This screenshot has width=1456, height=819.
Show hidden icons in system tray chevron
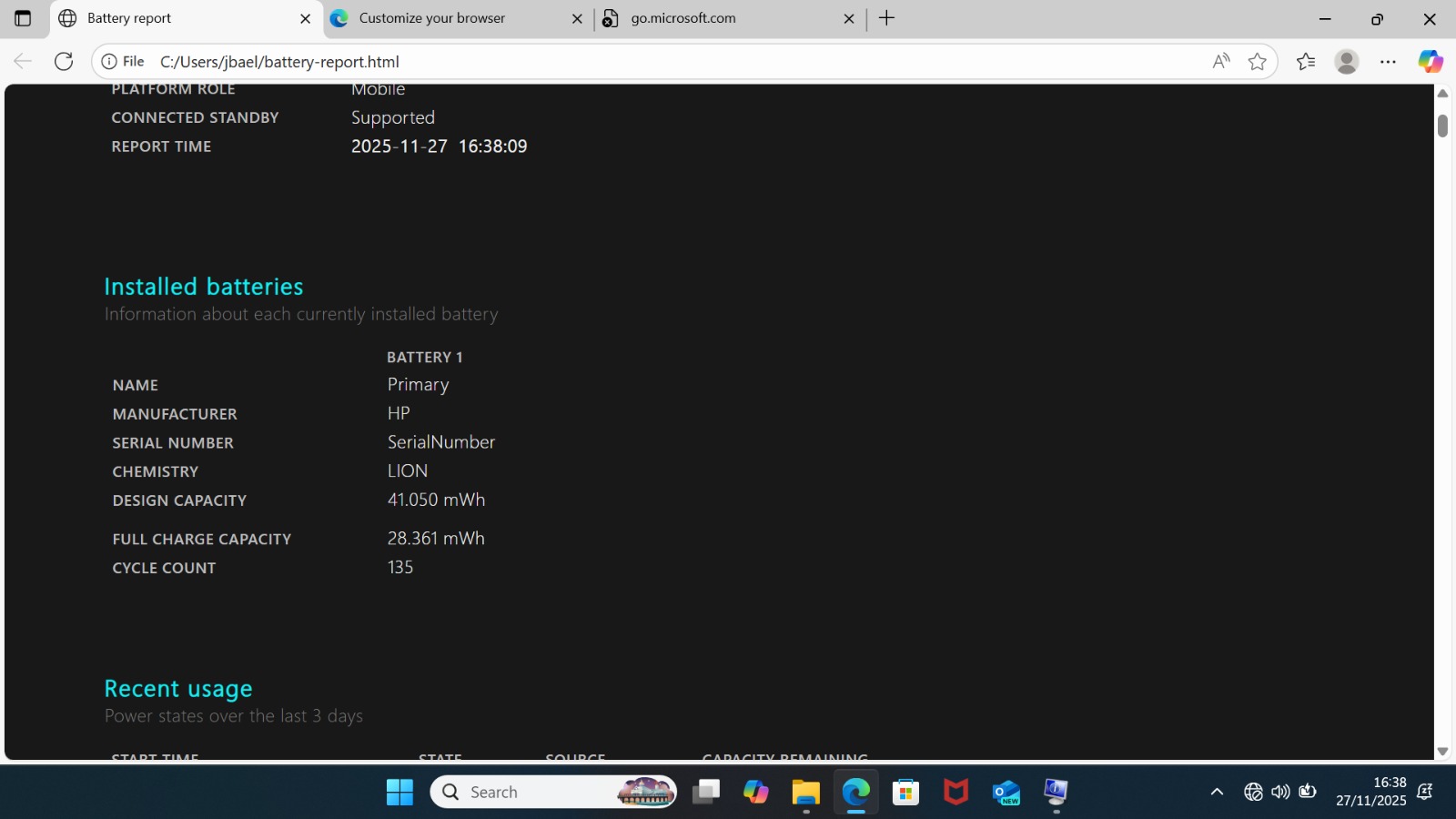(x=1217, y=792)
